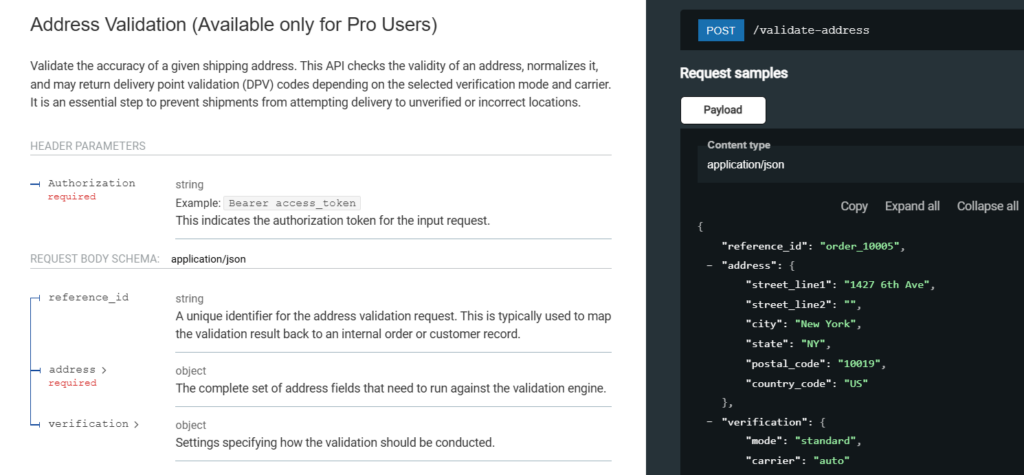The image size is (1024, 475).
Task: Click the Request samples heading
Action: coord(733,73)
